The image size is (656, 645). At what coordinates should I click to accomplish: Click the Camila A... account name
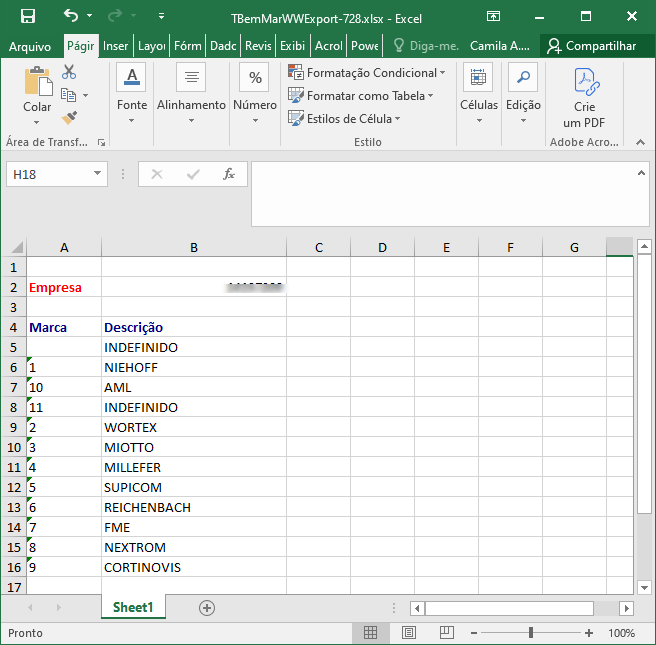coord(500,46)
